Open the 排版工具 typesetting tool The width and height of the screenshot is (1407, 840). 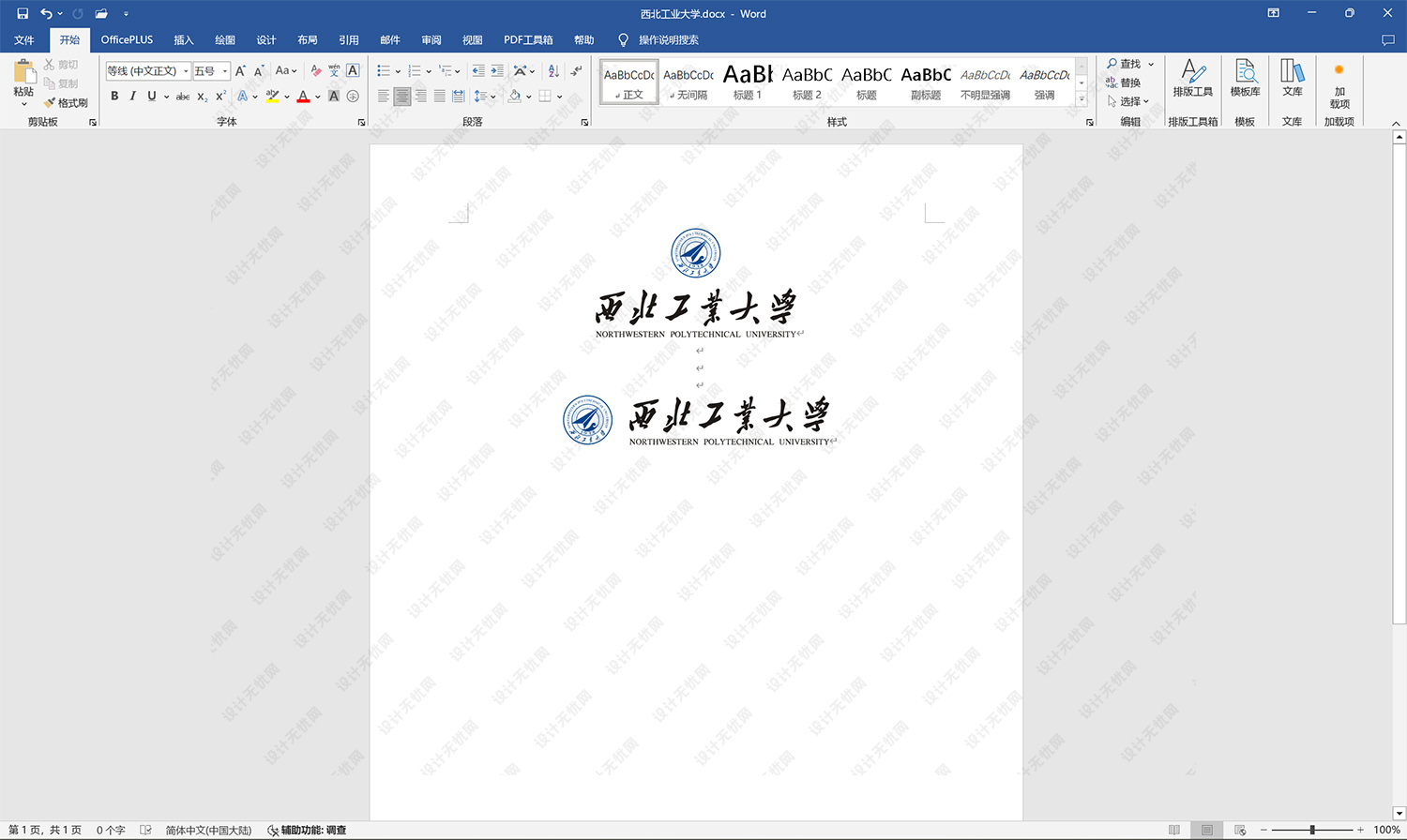1193,78
